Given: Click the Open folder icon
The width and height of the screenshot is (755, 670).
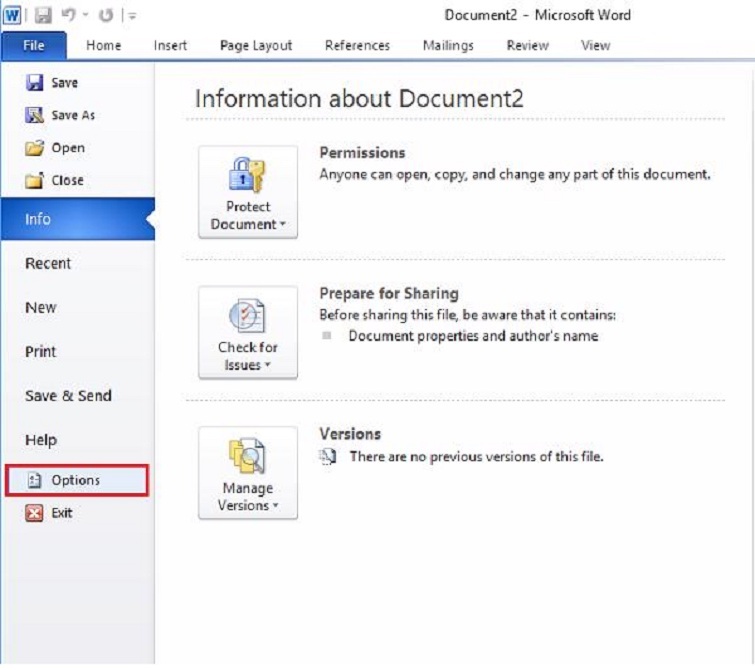Looking at the screenshot, I should click(35, 148).
